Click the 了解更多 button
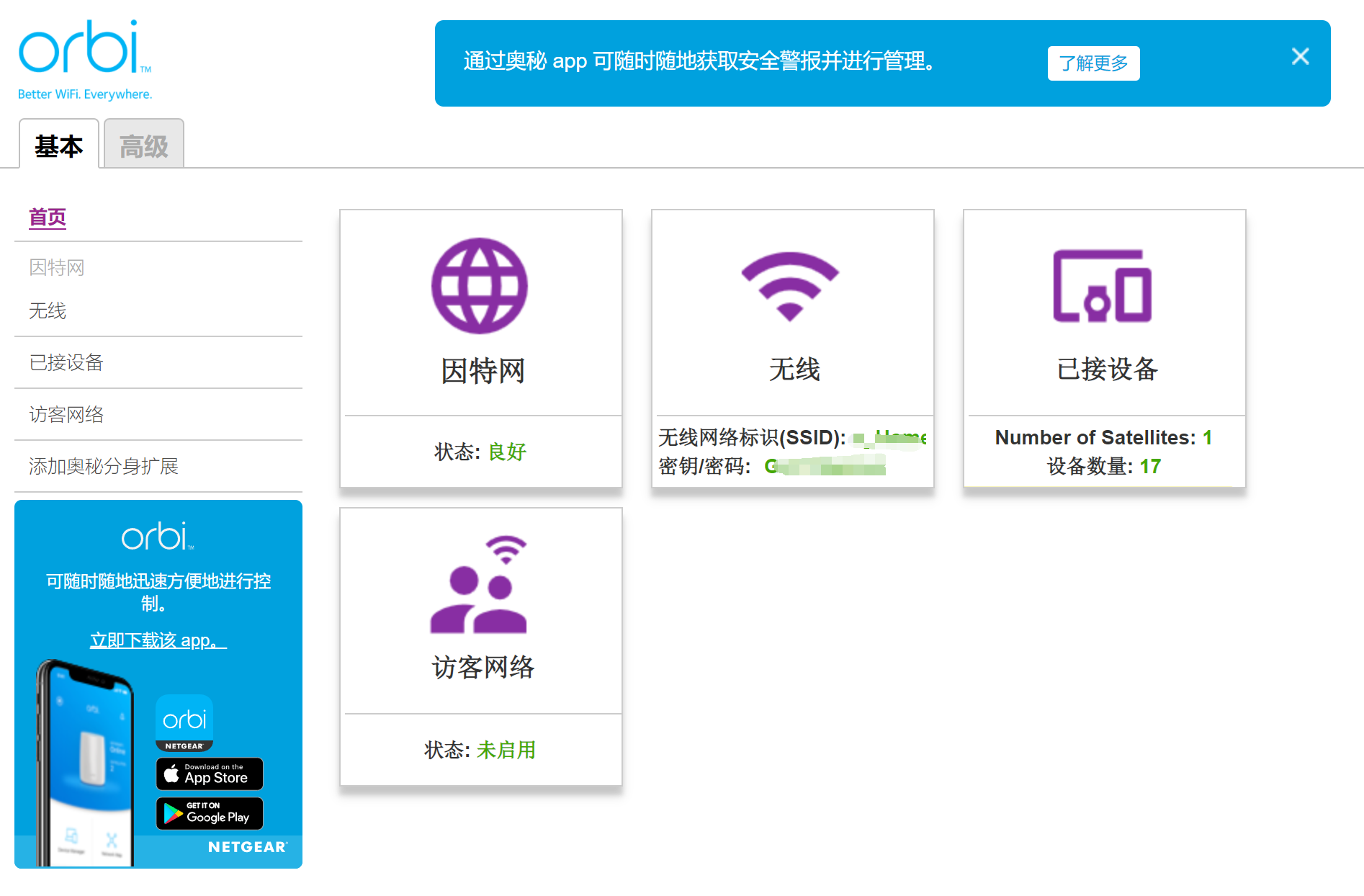The width and height of the screenshot is (1364, 896). pos(1093,63)
